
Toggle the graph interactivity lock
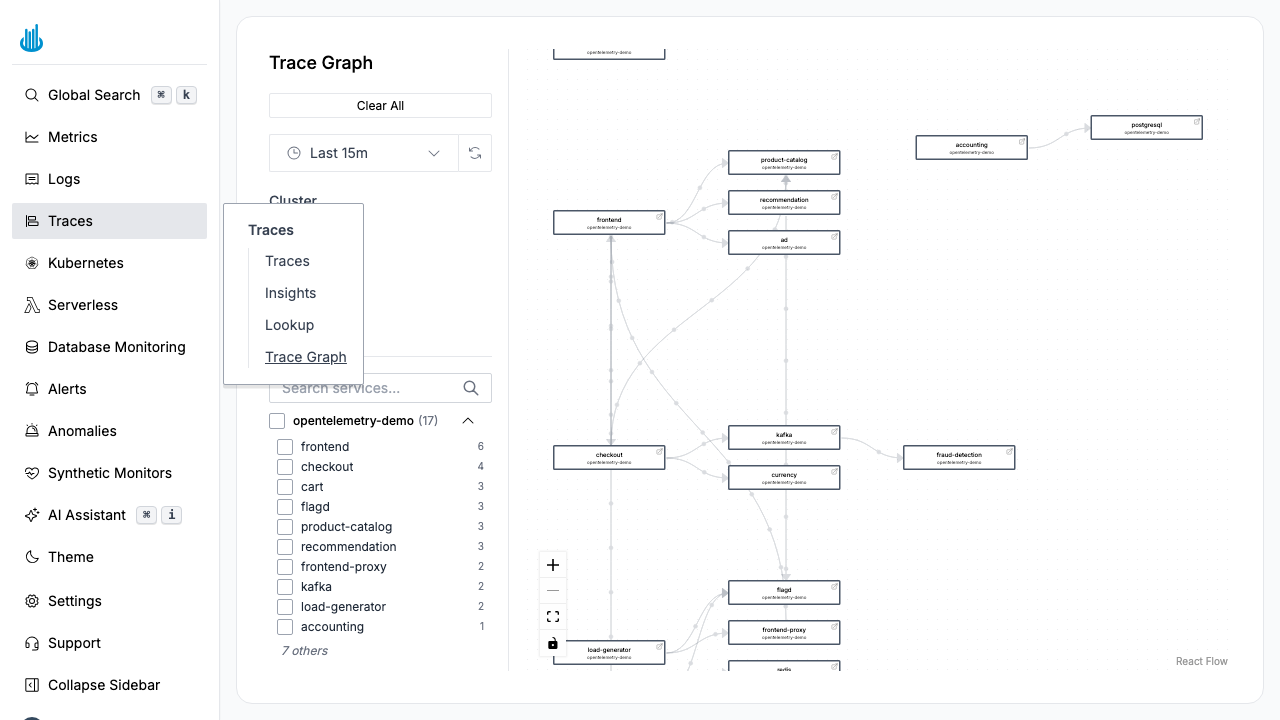(553, 644)
